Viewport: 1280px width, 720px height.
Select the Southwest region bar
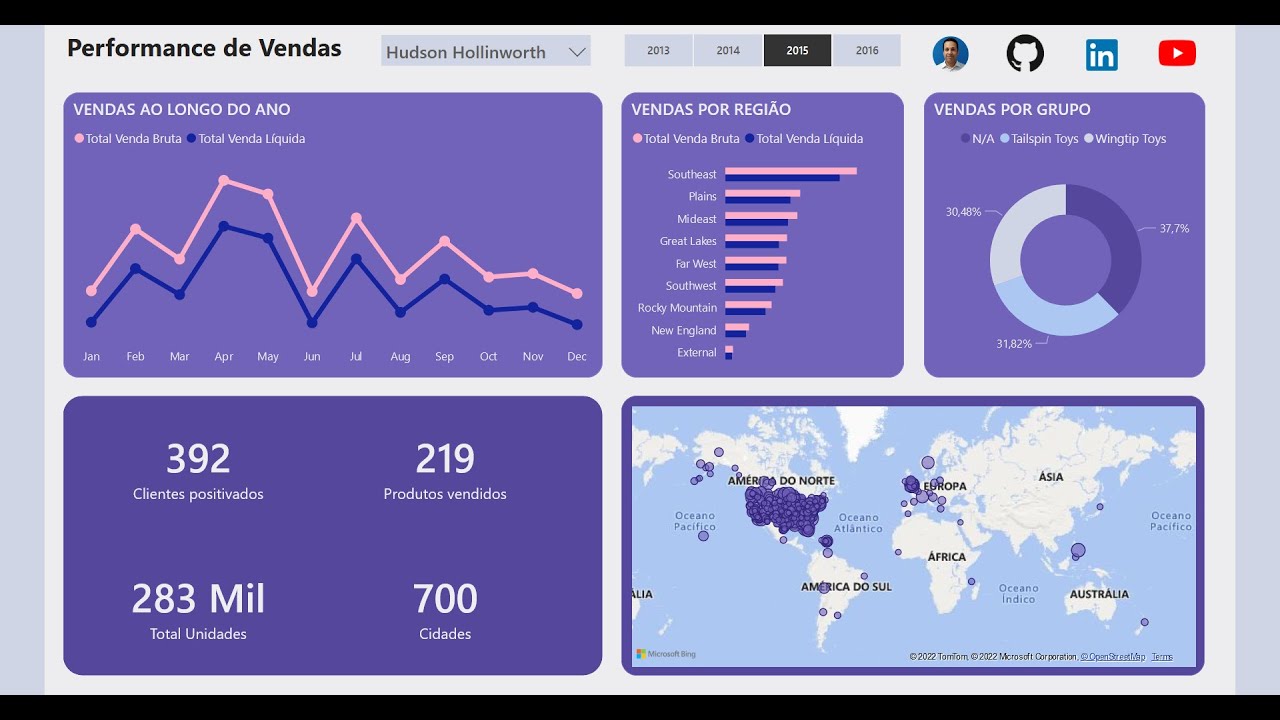[754, 285]
